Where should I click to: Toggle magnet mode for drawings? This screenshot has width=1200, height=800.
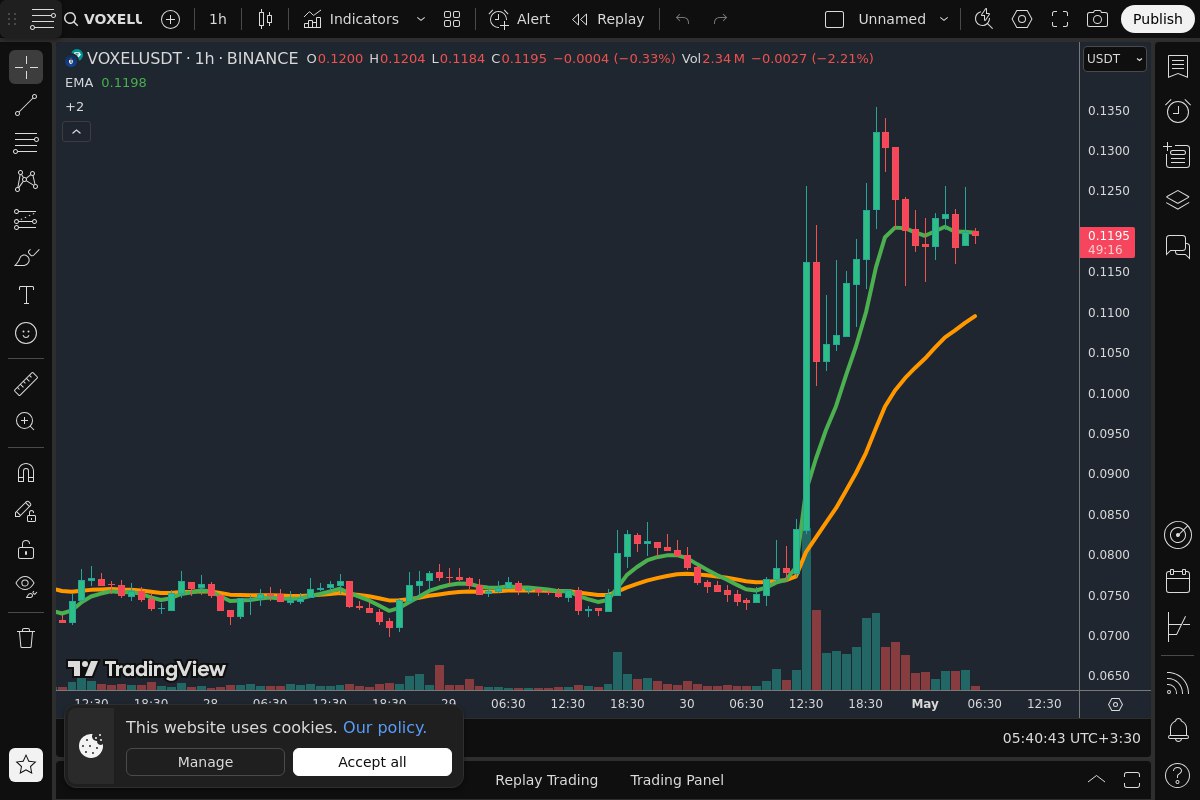26,473
